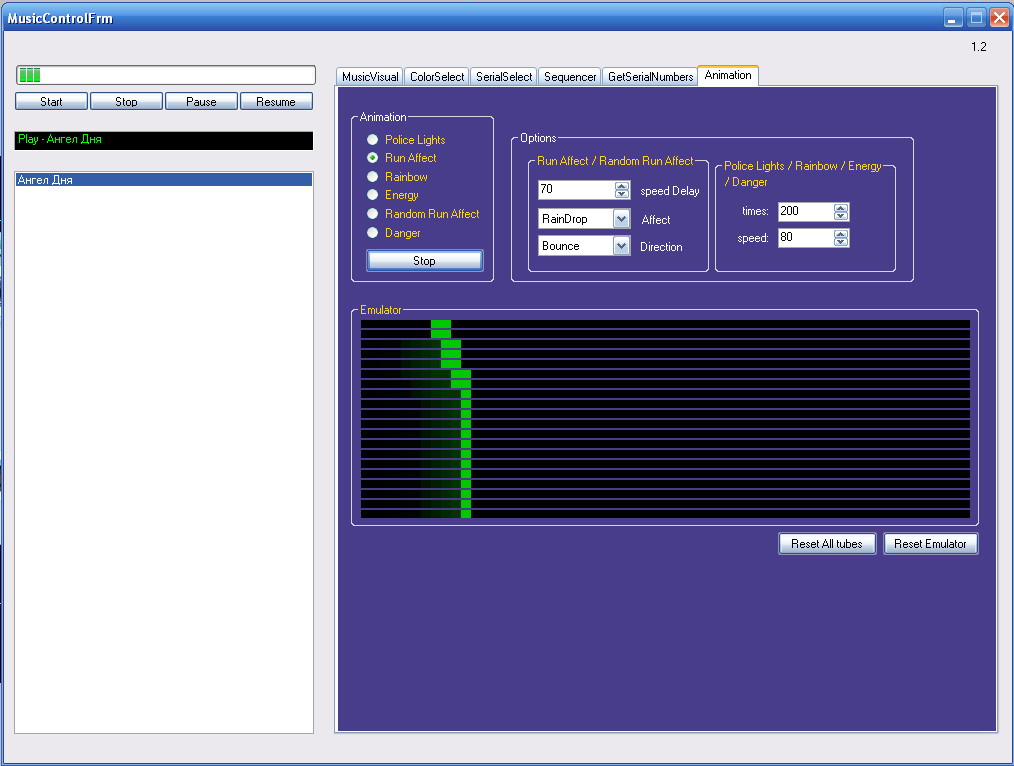Expand the RainDrop affect dropdown
Image resolution: width=1014 pixels, height=766 pixels.
point(621,219)
